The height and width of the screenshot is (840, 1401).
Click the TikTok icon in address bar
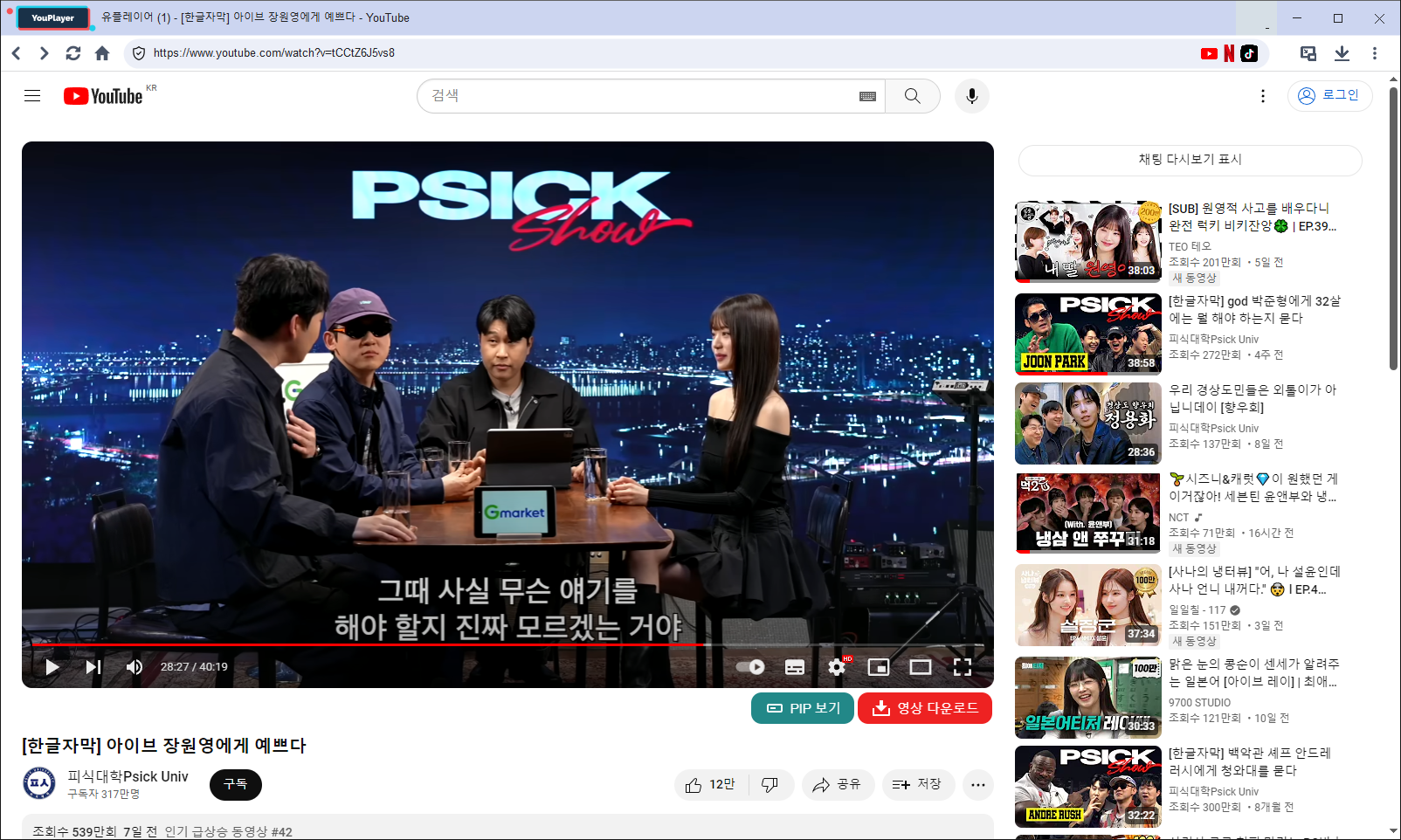click(x=1249, y=53)
